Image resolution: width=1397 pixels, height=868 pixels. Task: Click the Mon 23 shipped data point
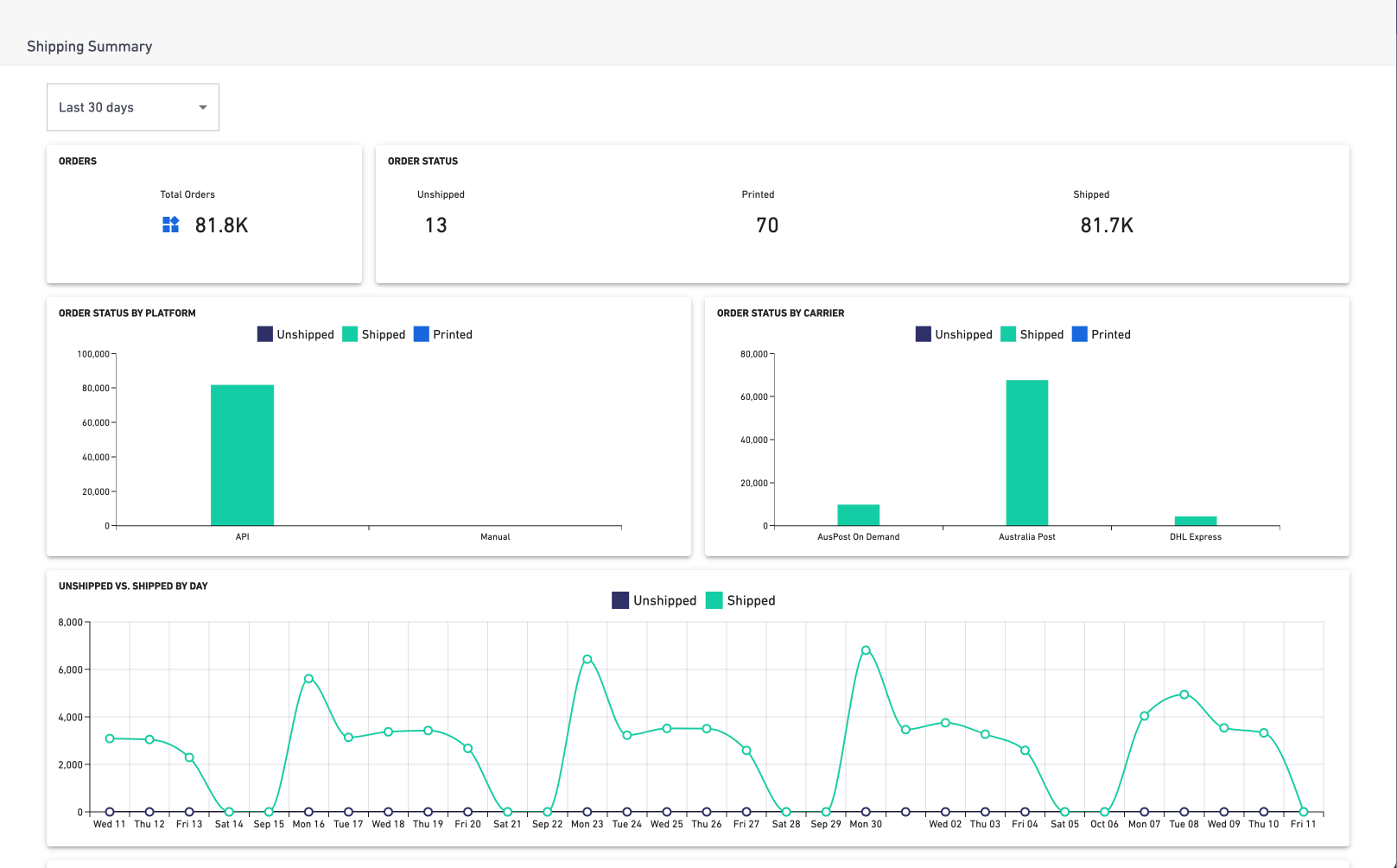(x=587, y=659)
